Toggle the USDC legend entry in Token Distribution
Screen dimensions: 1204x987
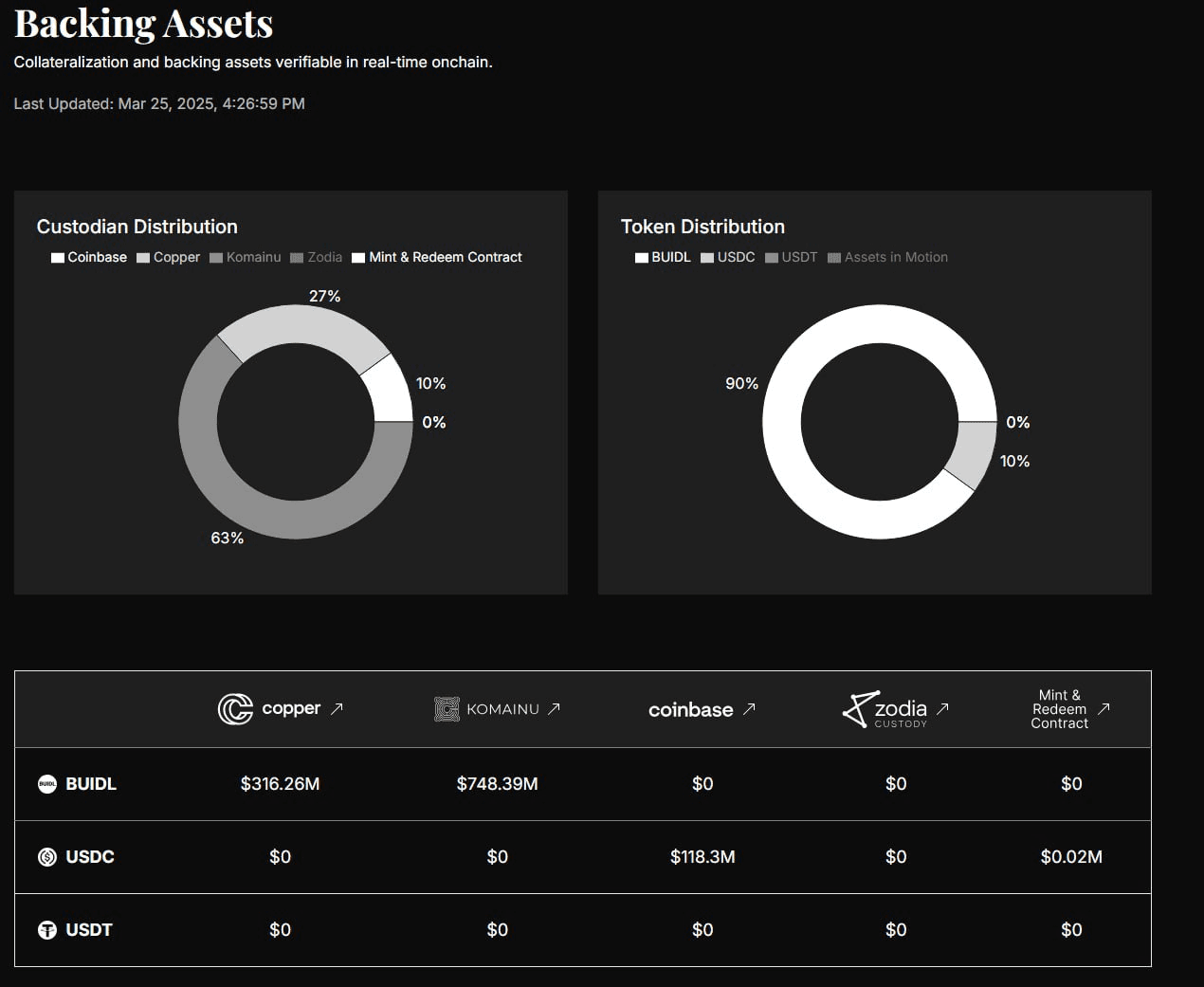[728, 257]
